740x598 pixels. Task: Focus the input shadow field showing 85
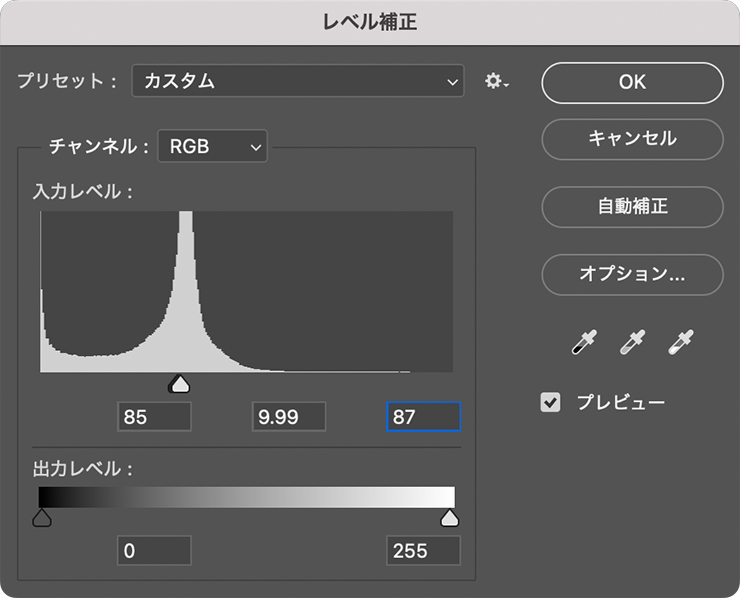pyautogui.click(x=154, y=417)
